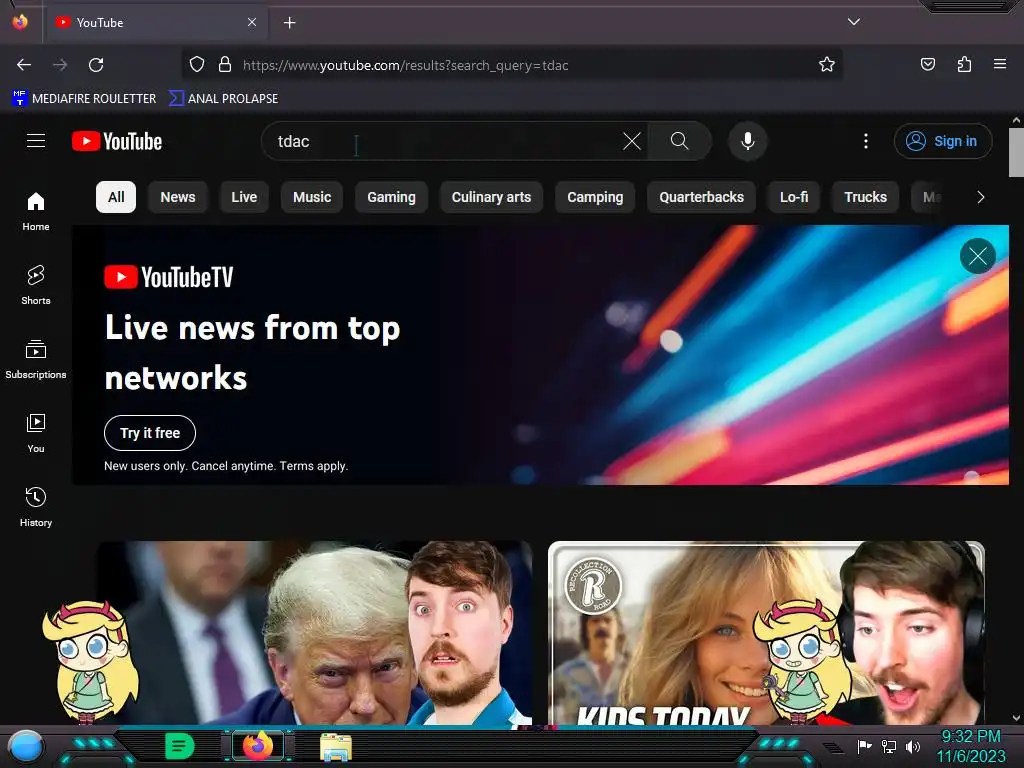Open the Firefox application menu
This screenshot has height=768, width=1024.
(1000, 65)
